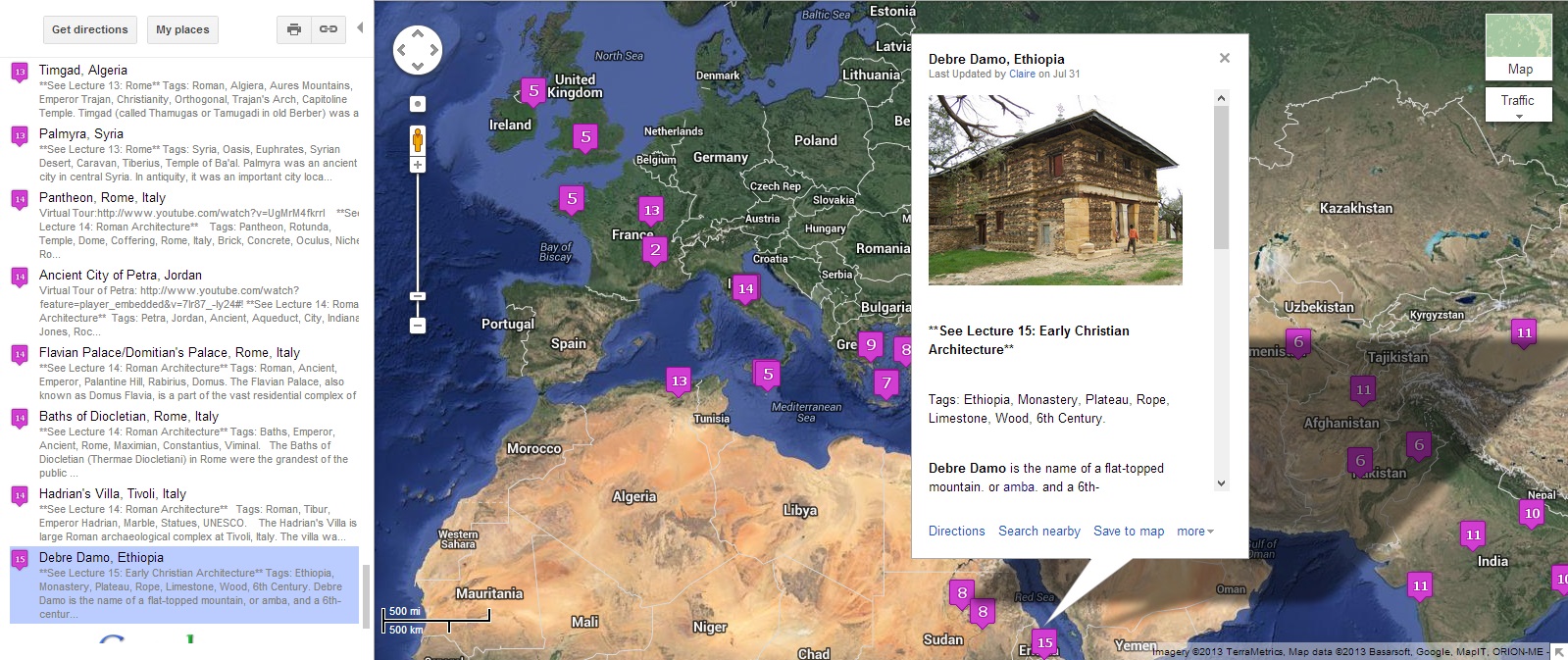The image size is (1568, 660).
Task: Select Timgad, Algeria in the list
Action: tap(83, 70)
